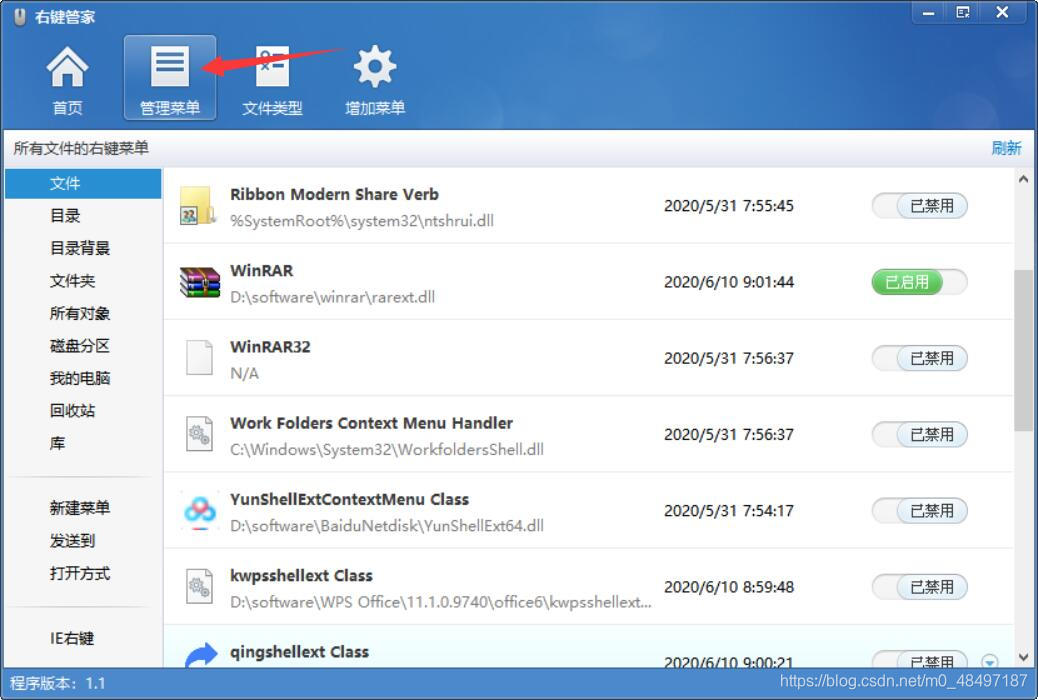The width and height of the screenshot is (1038, 700).
Task: Click the scrollbar down arrow
Action: pyautogui.click(x=1023, y=658)
